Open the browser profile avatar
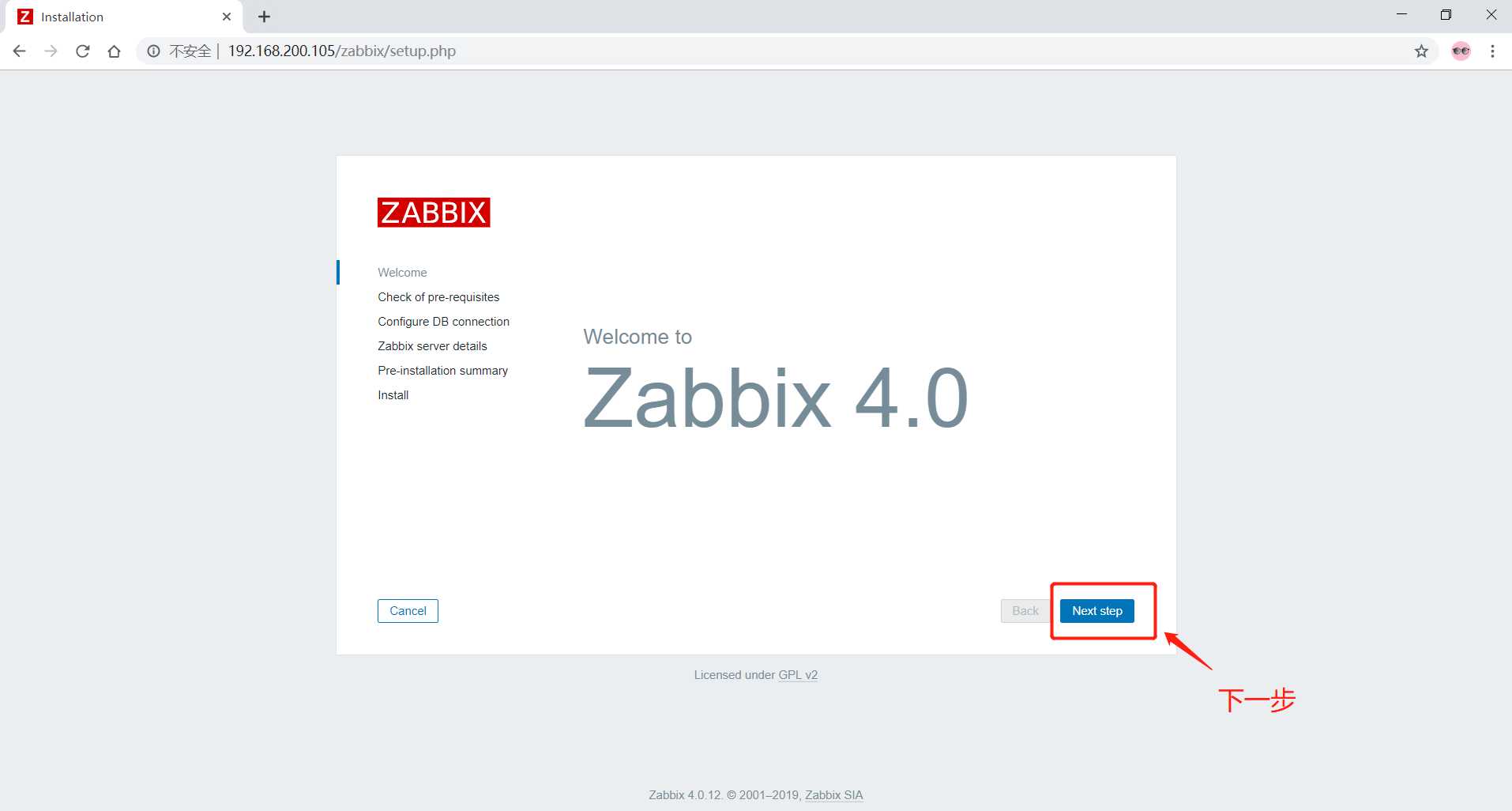 pyautogui.click(x=1461, y=51)
